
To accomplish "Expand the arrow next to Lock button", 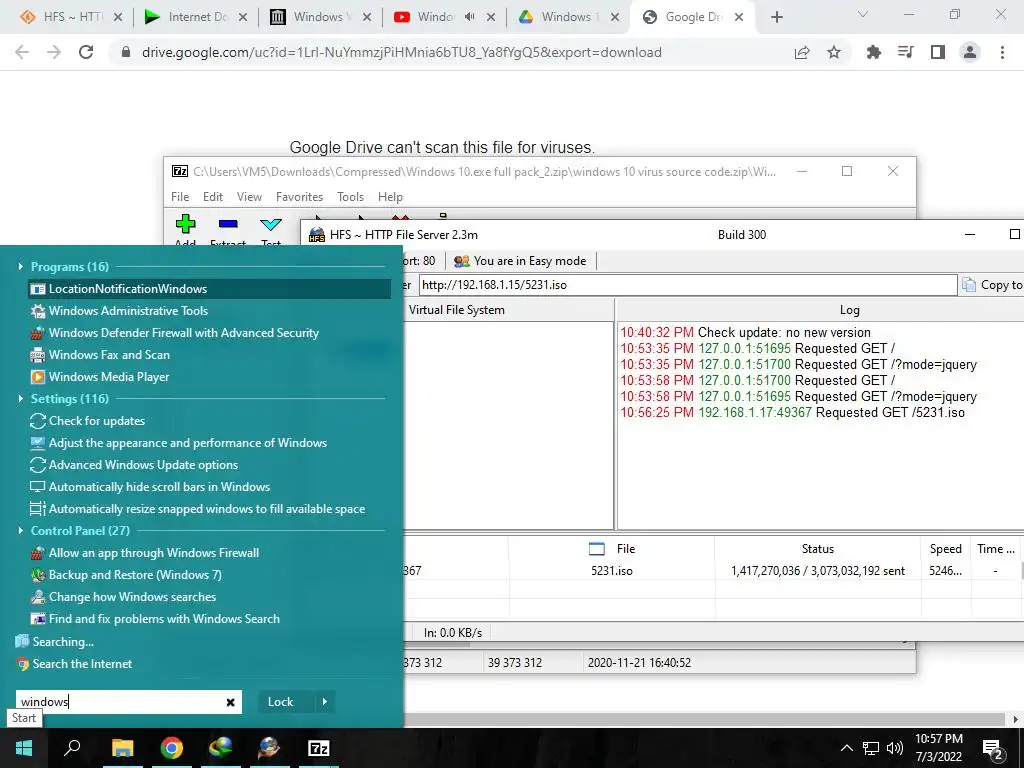I will tap(325, 702).
